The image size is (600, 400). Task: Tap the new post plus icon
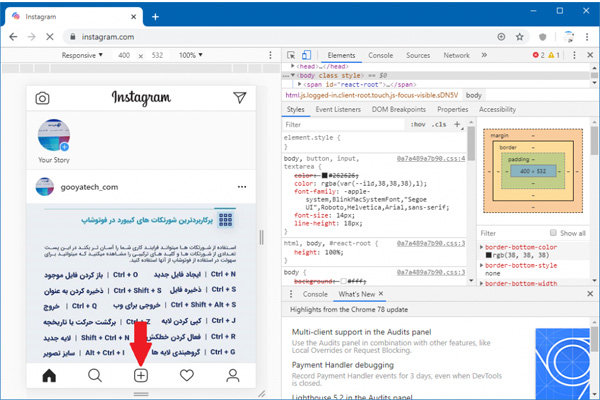[x=141, y=376]
